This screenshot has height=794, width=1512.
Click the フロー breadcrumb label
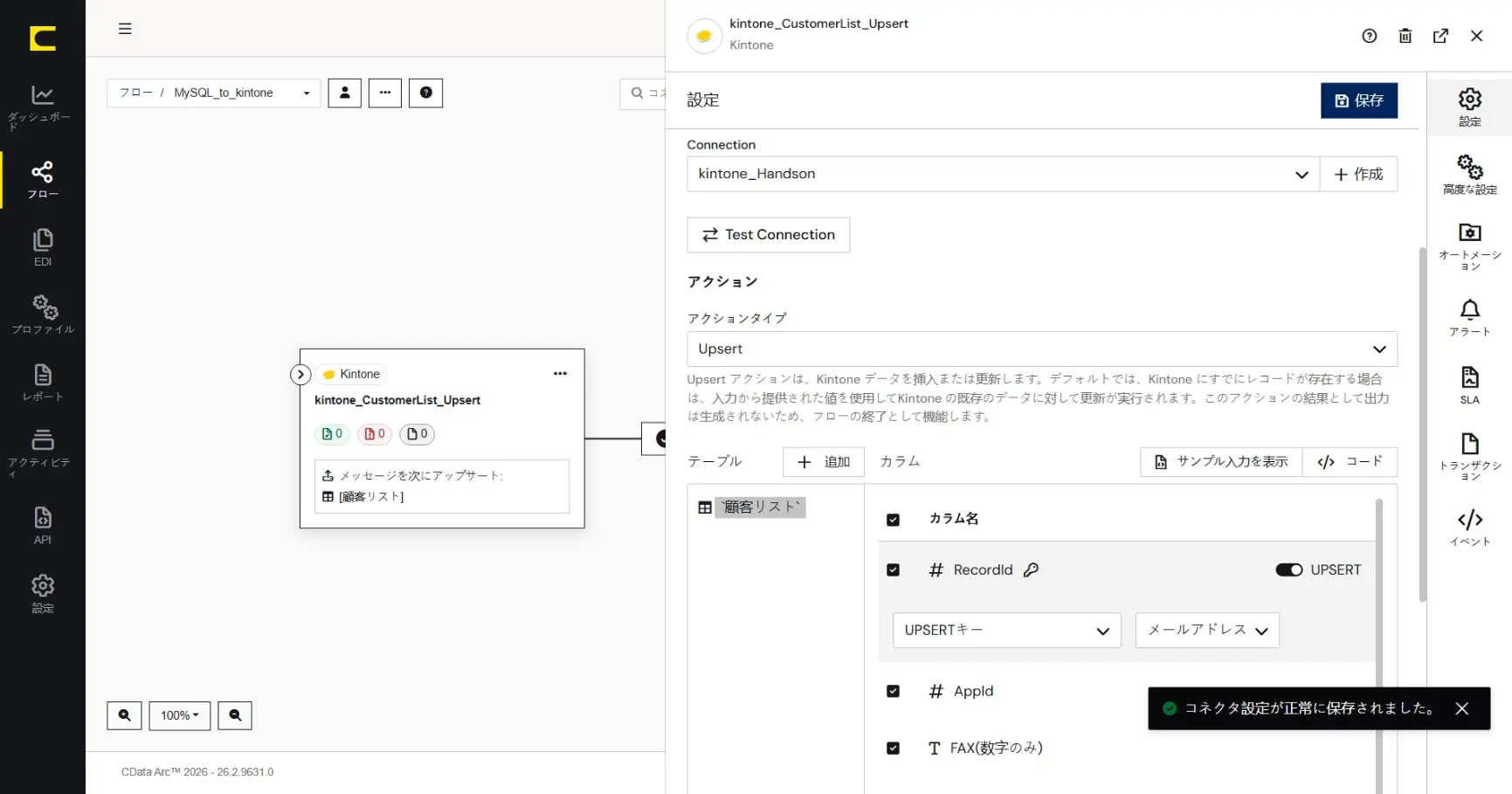tap(135, 93)
